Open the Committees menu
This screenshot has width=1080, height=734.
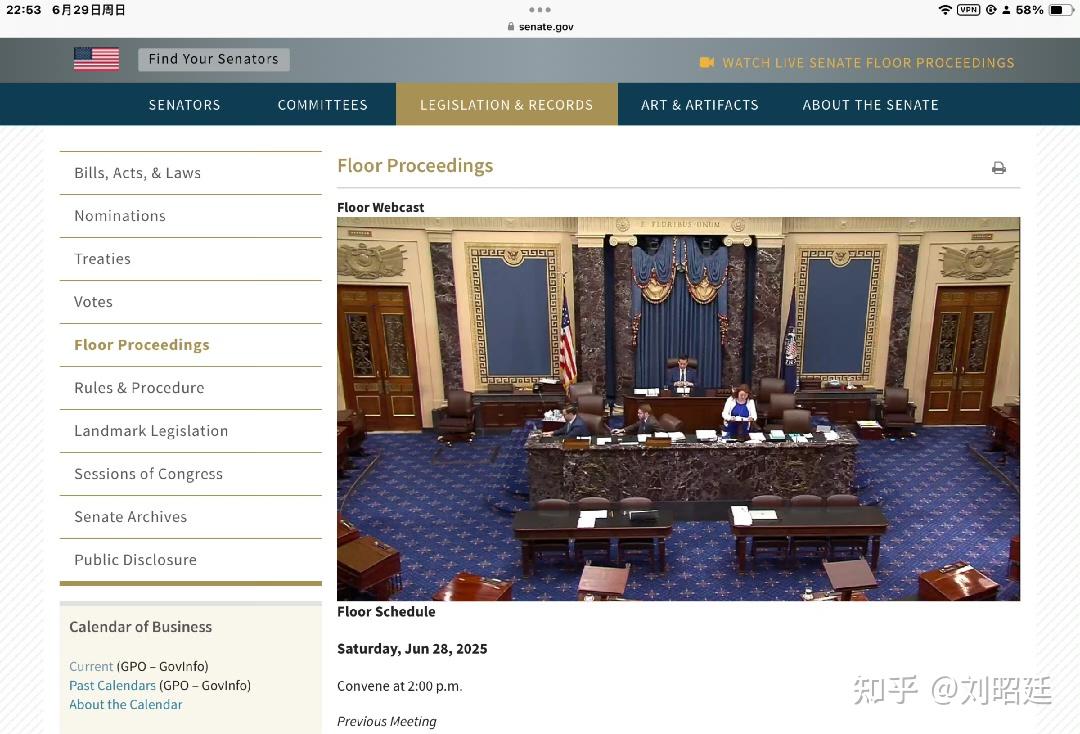tap(322, 105)
